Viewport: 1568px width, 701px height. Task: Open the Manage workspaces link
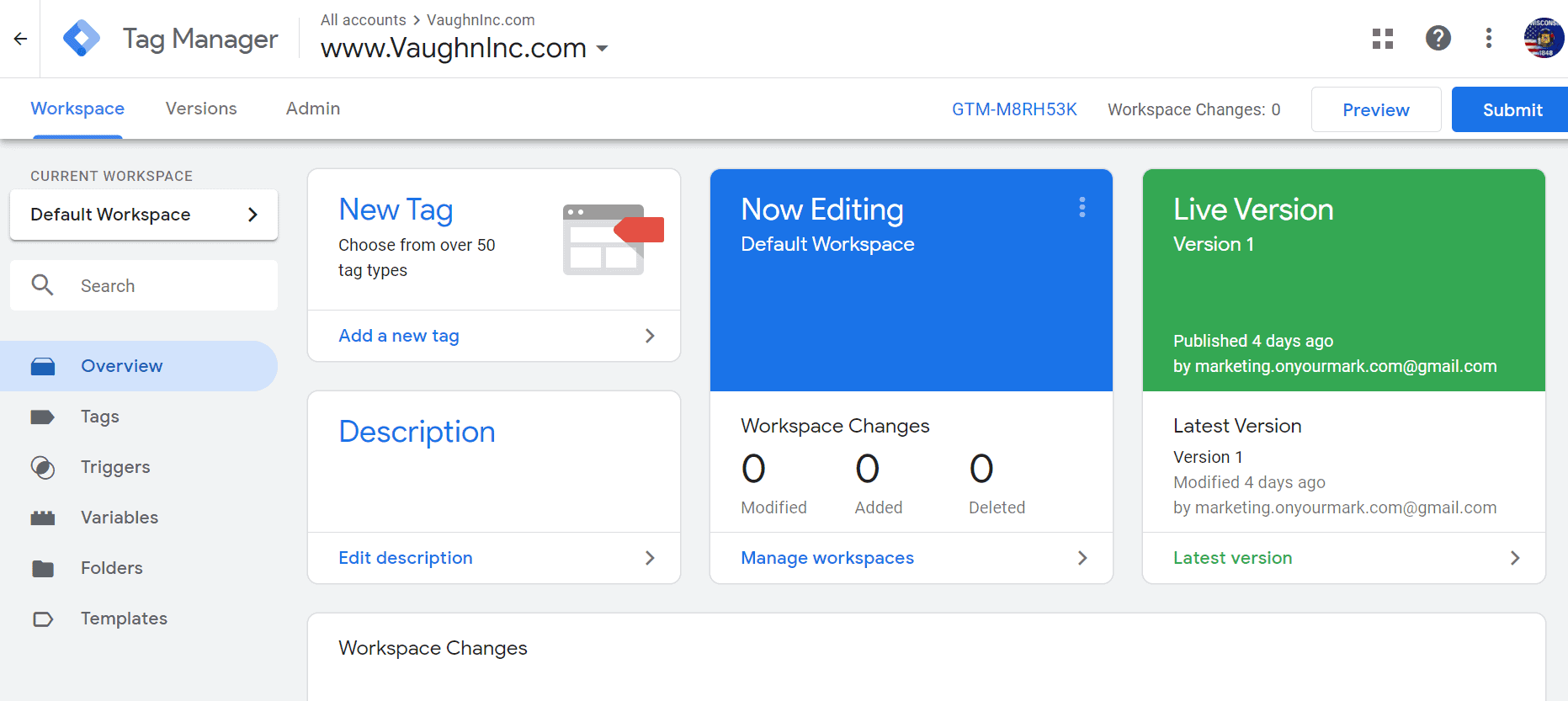827,558
